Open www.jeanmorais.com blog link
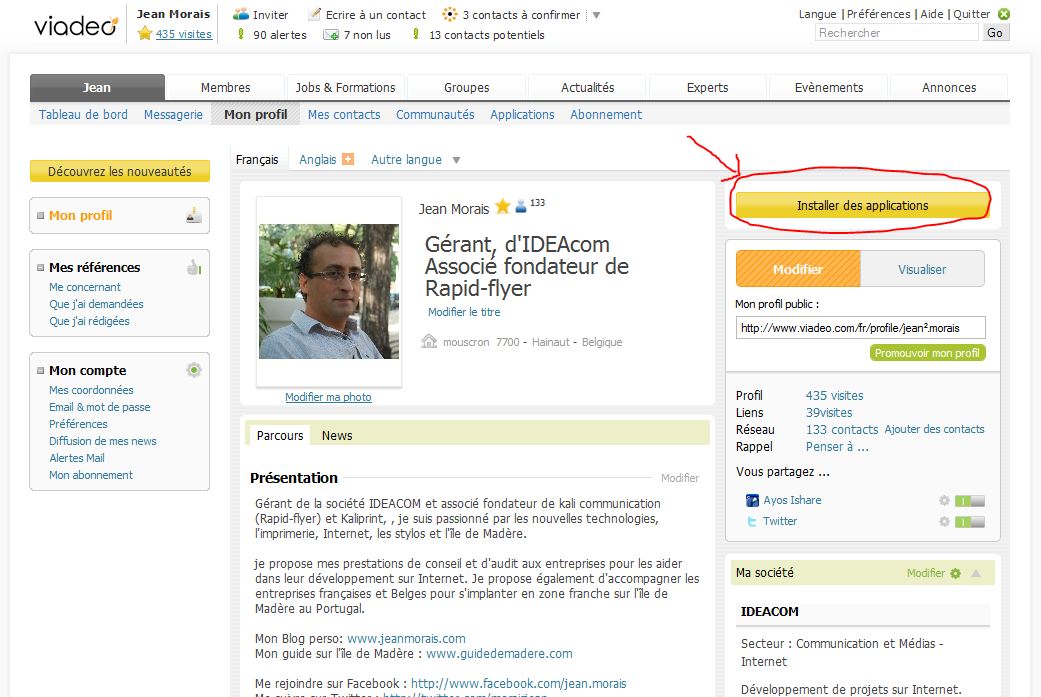The height and width of the screenshot is (697, 1041). click(406, 639)
